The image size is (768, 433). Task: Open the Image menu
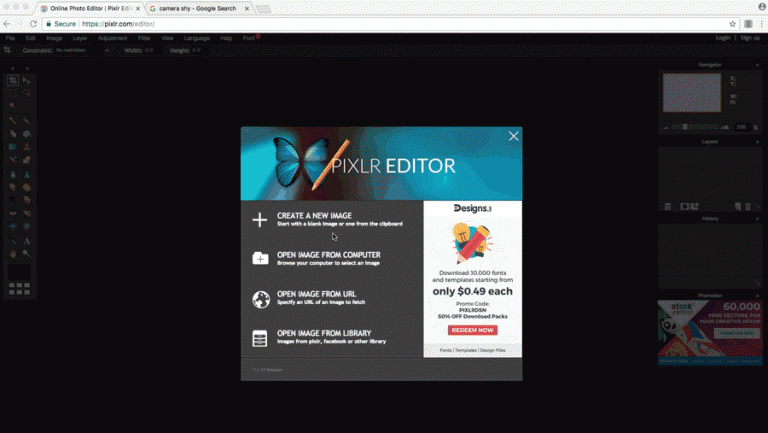(54, 38)
